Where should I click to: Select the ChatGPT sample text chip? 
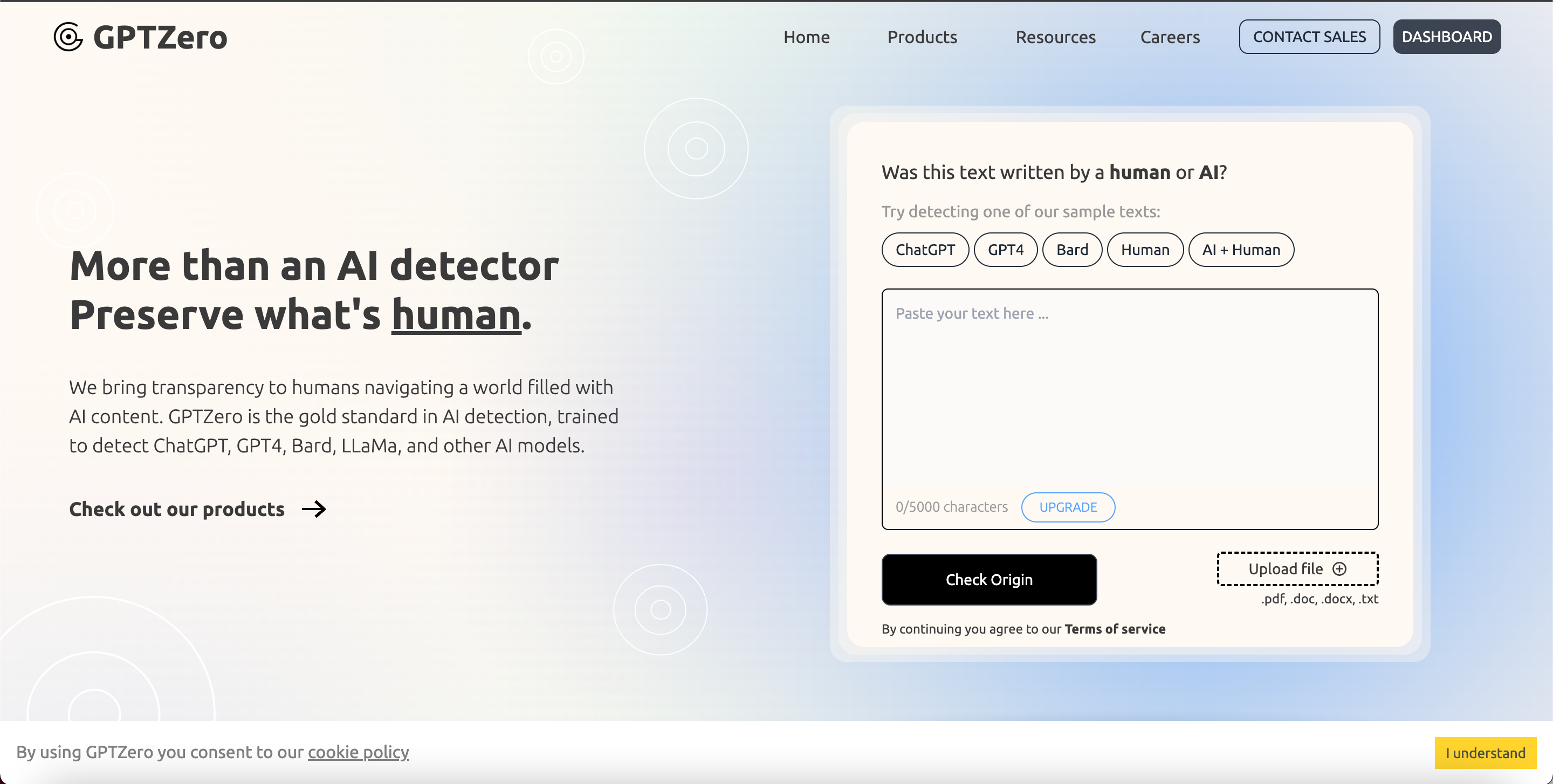pyautogui.click(x=925, y=250)
